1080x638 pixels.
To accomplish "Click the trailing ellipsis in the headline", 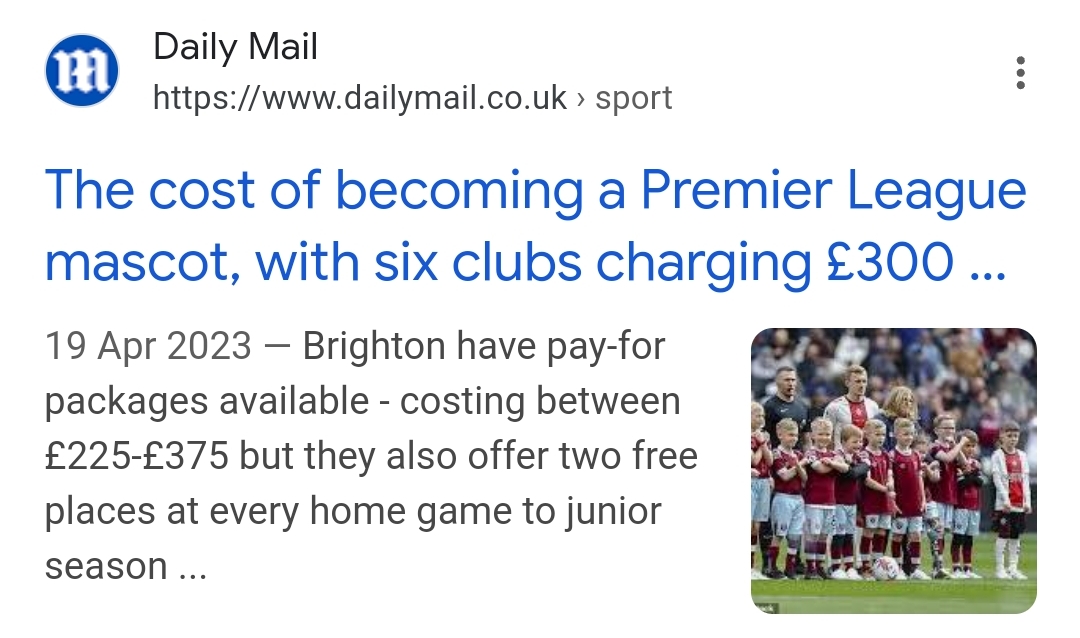I will (988, 263).
